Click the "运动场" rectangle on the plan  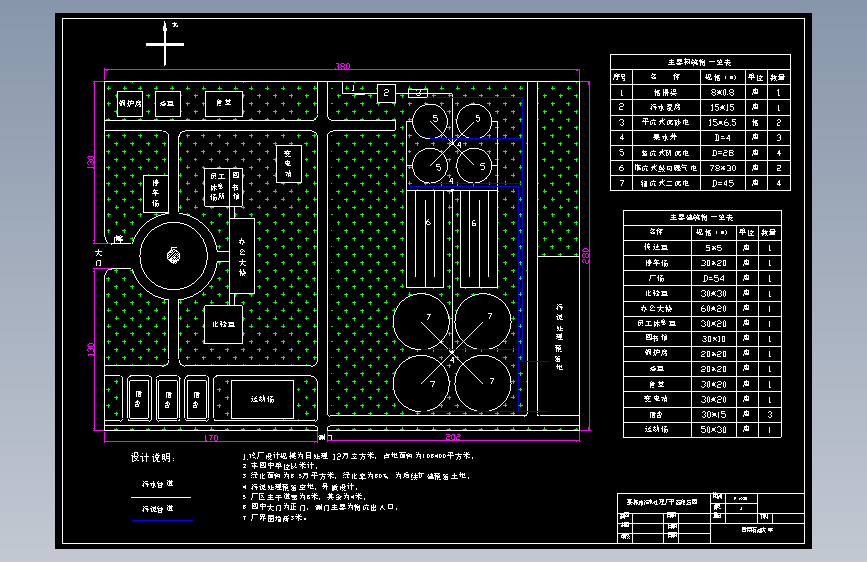tap(262, 399)
